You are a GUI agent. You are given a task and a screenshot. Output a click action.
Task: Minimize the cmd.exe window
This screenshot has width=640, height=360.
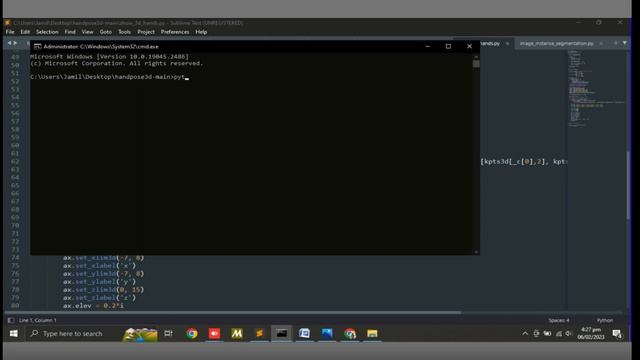(x=427, y=47)
